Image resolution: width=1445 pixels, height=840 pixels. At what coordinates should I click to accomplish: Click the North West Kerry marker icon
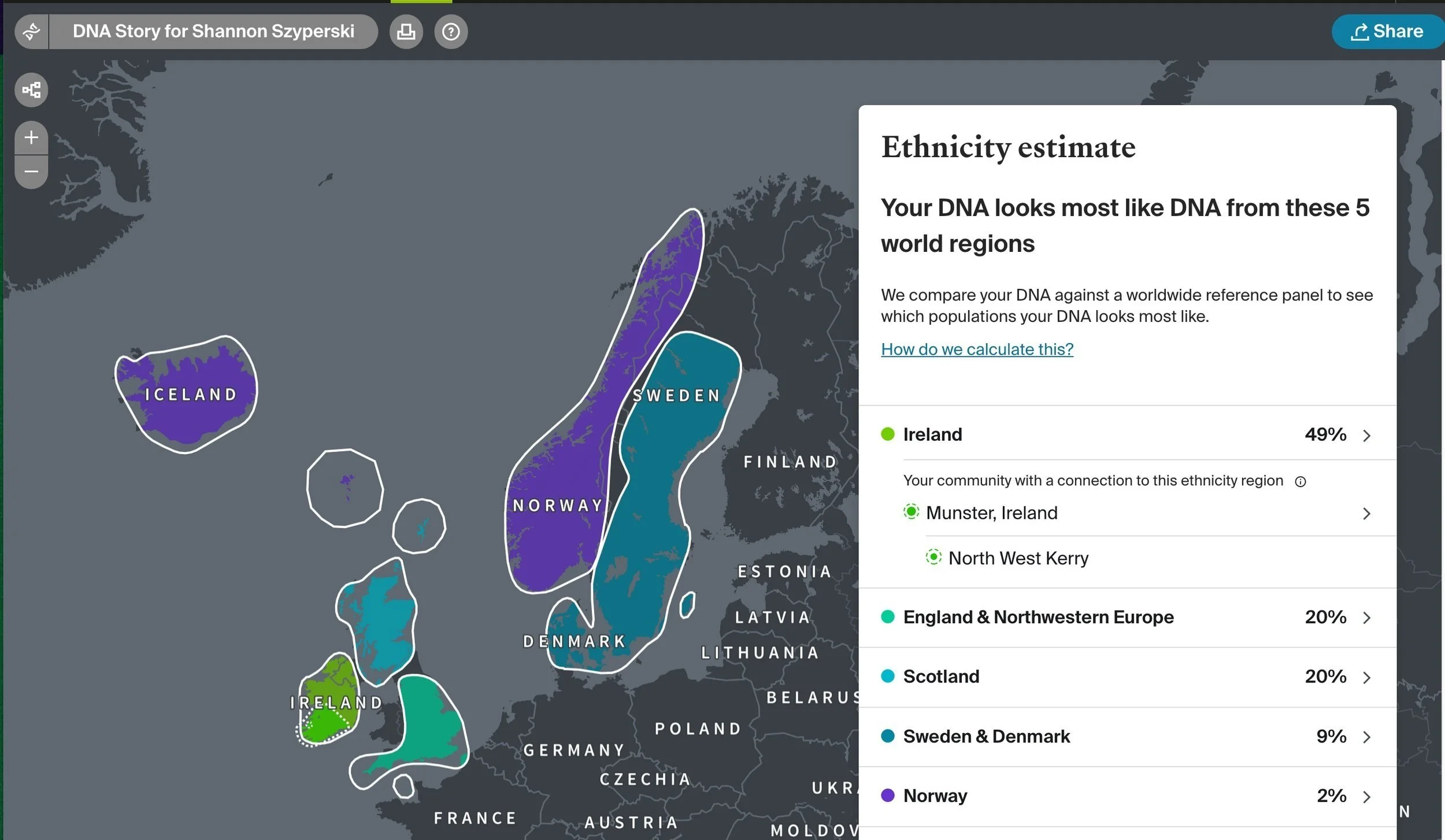click(x=933, y=557)
